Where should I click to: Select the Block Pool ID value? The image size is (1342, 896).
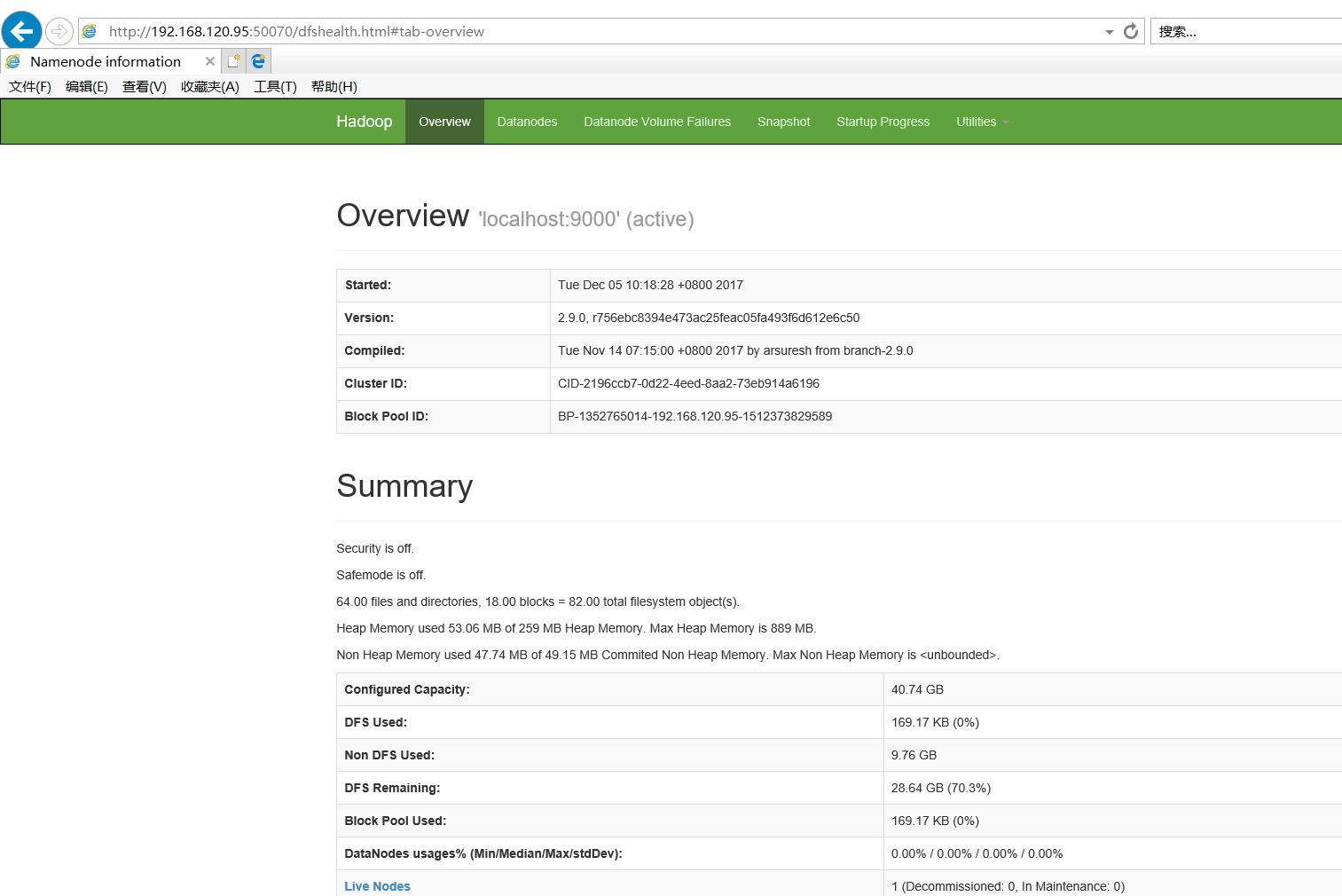695,416
